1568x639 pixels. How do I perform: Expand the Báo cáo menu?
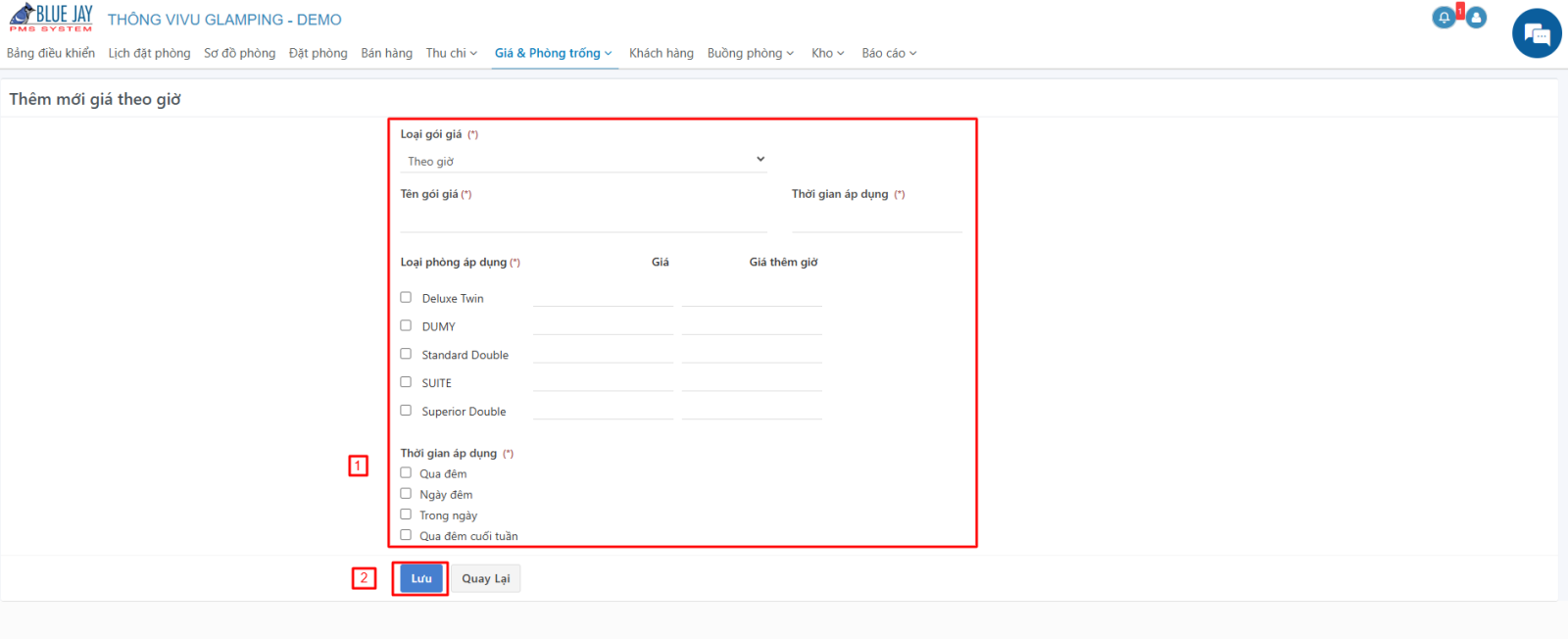click(889, 53)
